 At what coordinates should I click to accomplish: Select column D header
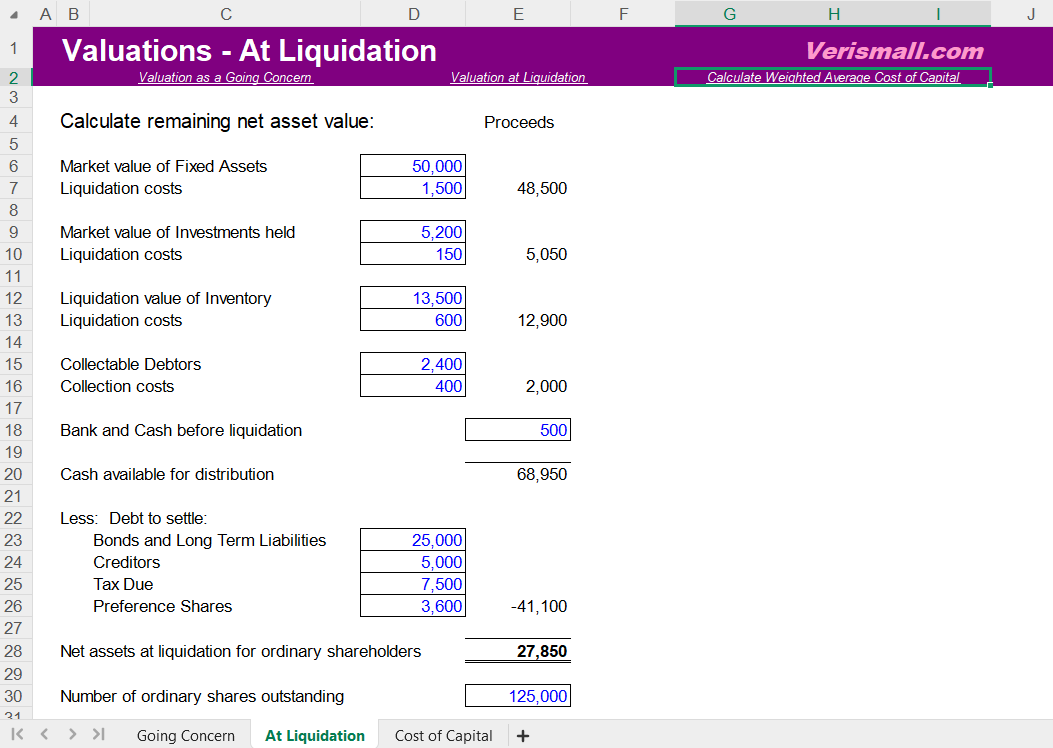[413, 14]
